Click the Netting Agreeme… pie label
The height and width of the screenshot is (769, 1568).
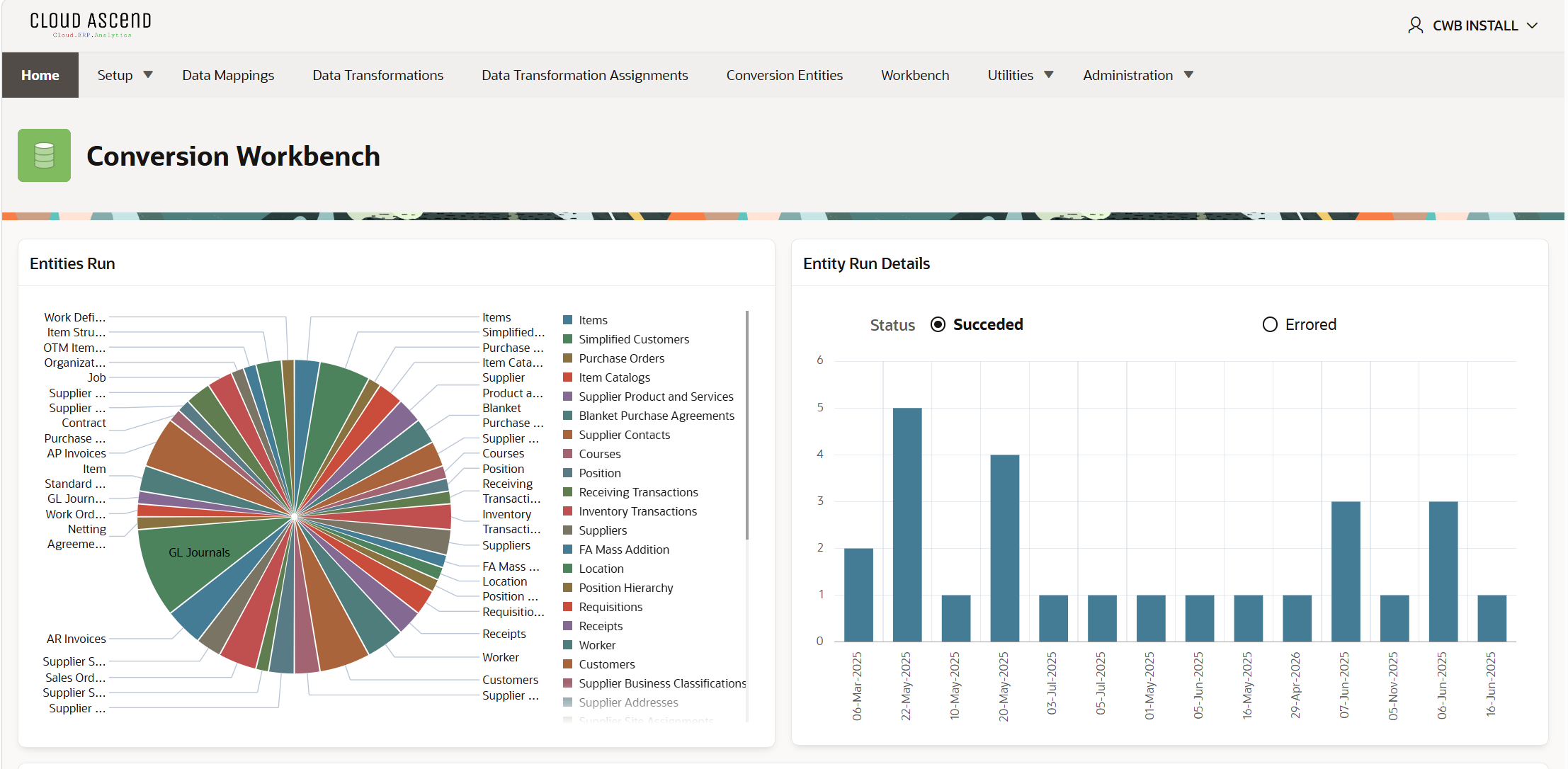click(76, 537)
